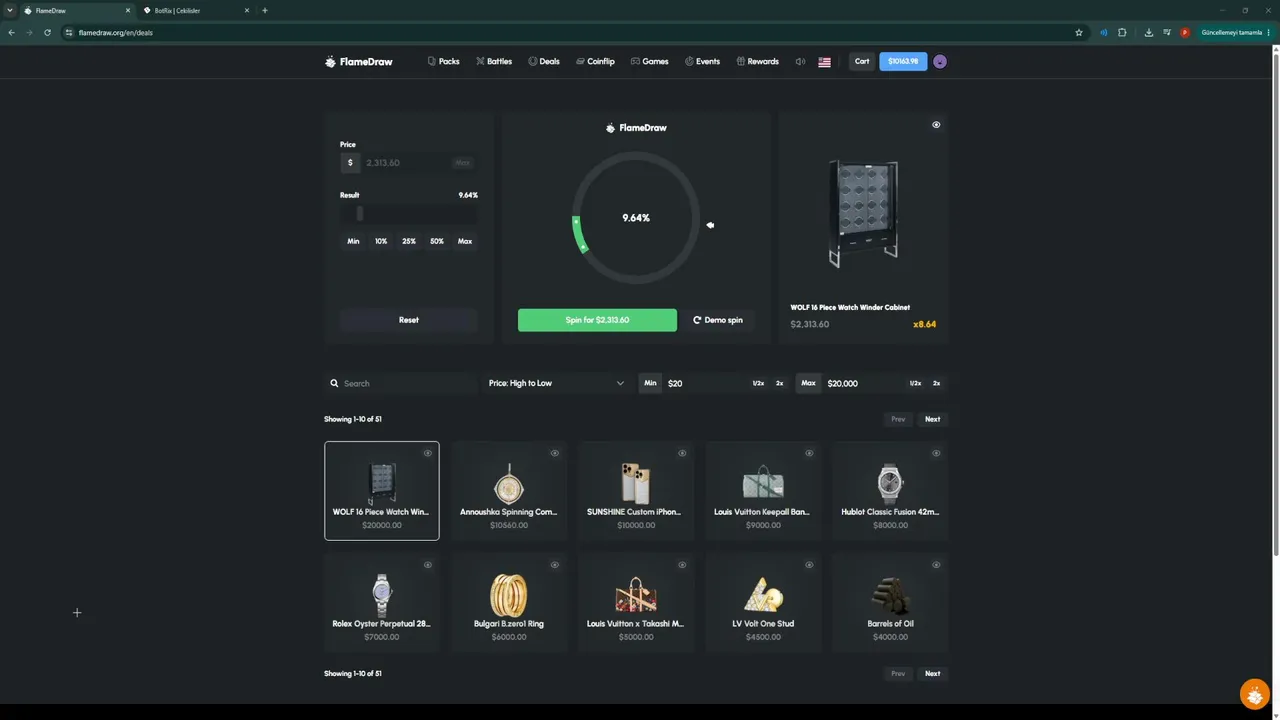Click the eye icon on the Louis Vuitton x Takashi card
1280x720 pixels.
pyautogui.click(x=682, y=565)
